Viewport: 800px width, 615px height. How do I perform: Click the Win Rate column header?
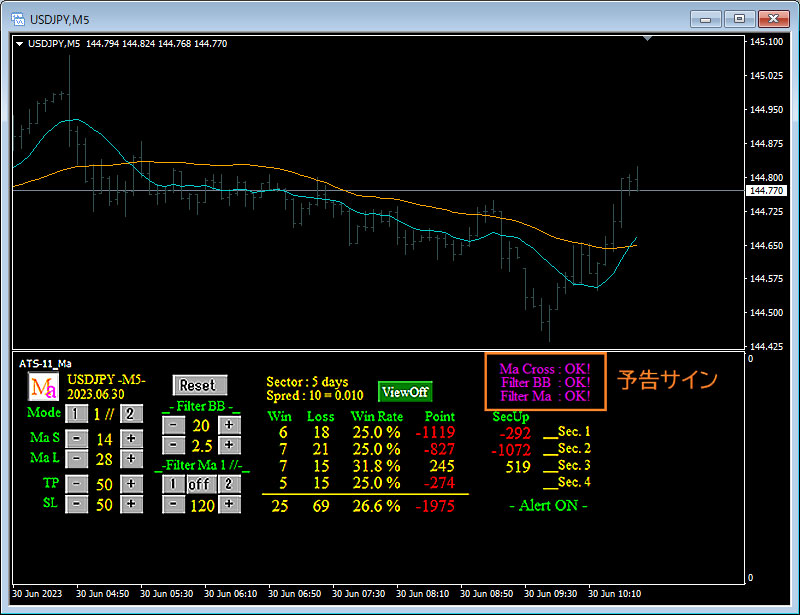[x=377, y=416]
